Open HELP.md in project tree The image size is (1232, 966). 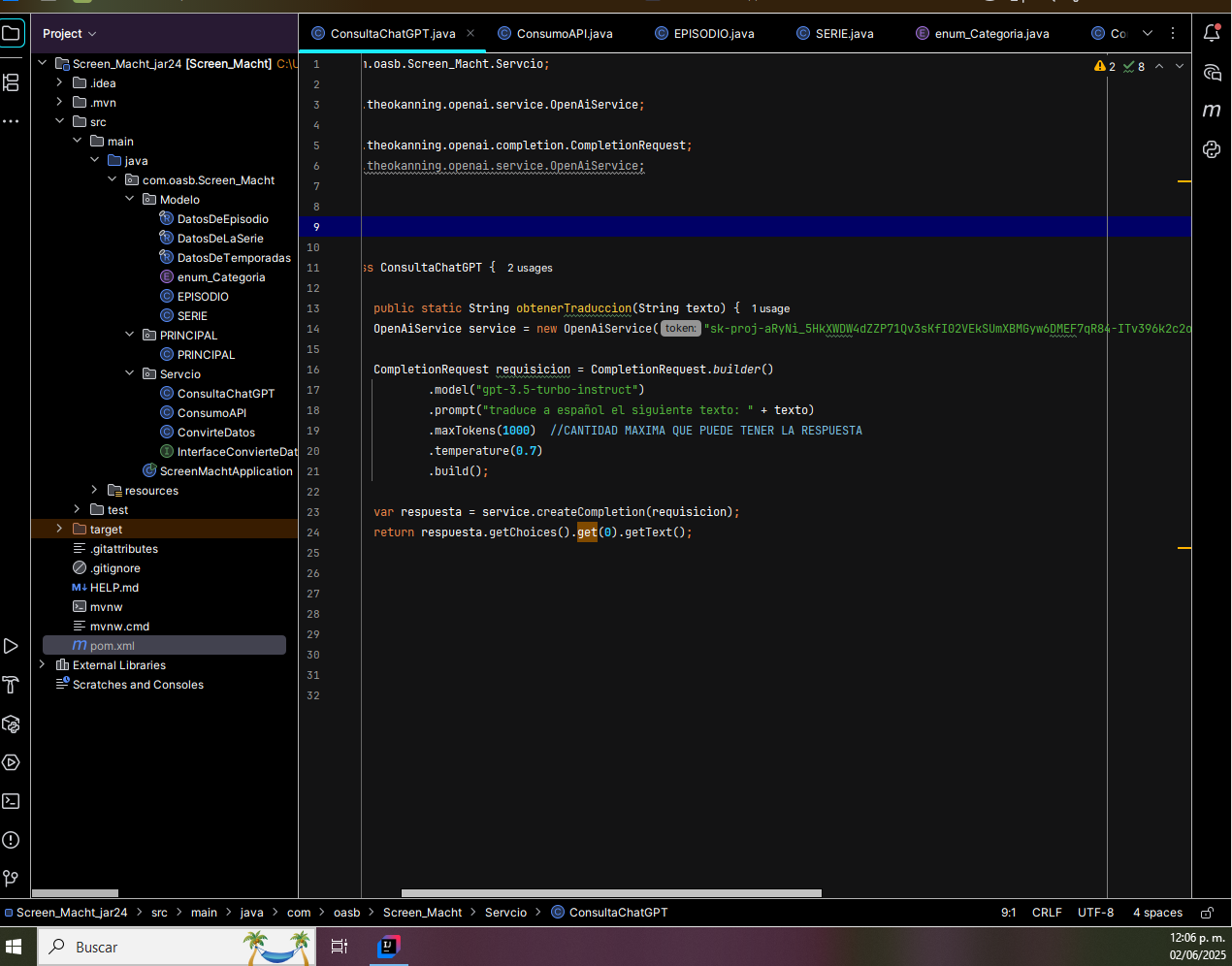pos(106,588)
